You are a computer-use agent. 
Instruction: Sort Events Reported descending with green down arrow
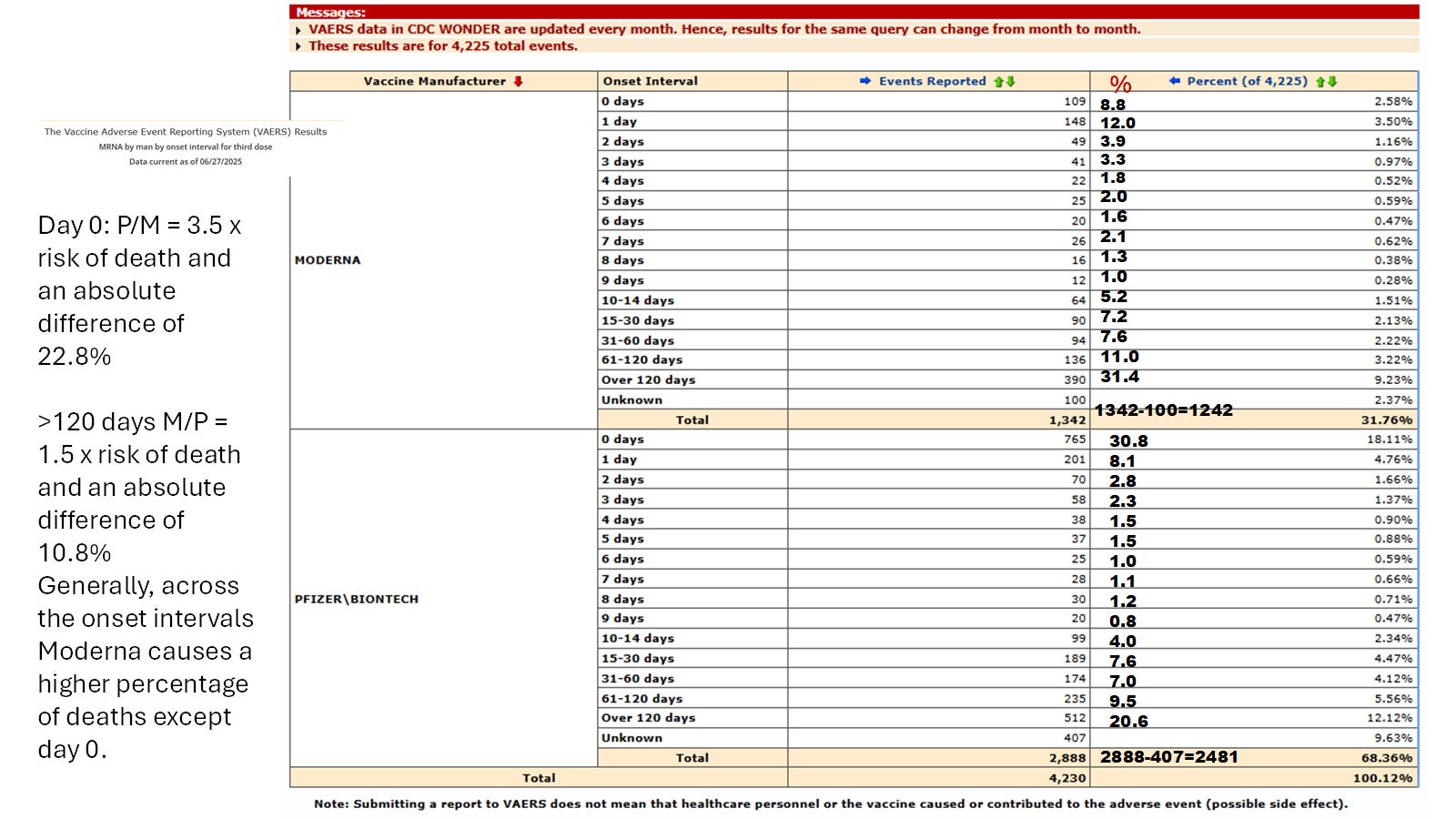(x=1010, y=81)
